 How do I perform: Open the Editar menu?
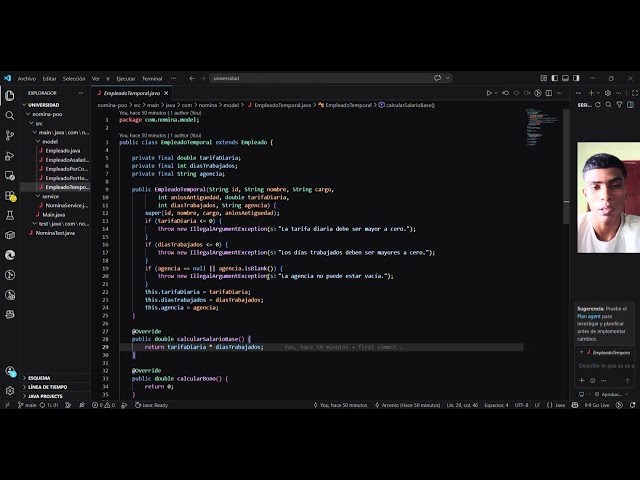(49, 78)
